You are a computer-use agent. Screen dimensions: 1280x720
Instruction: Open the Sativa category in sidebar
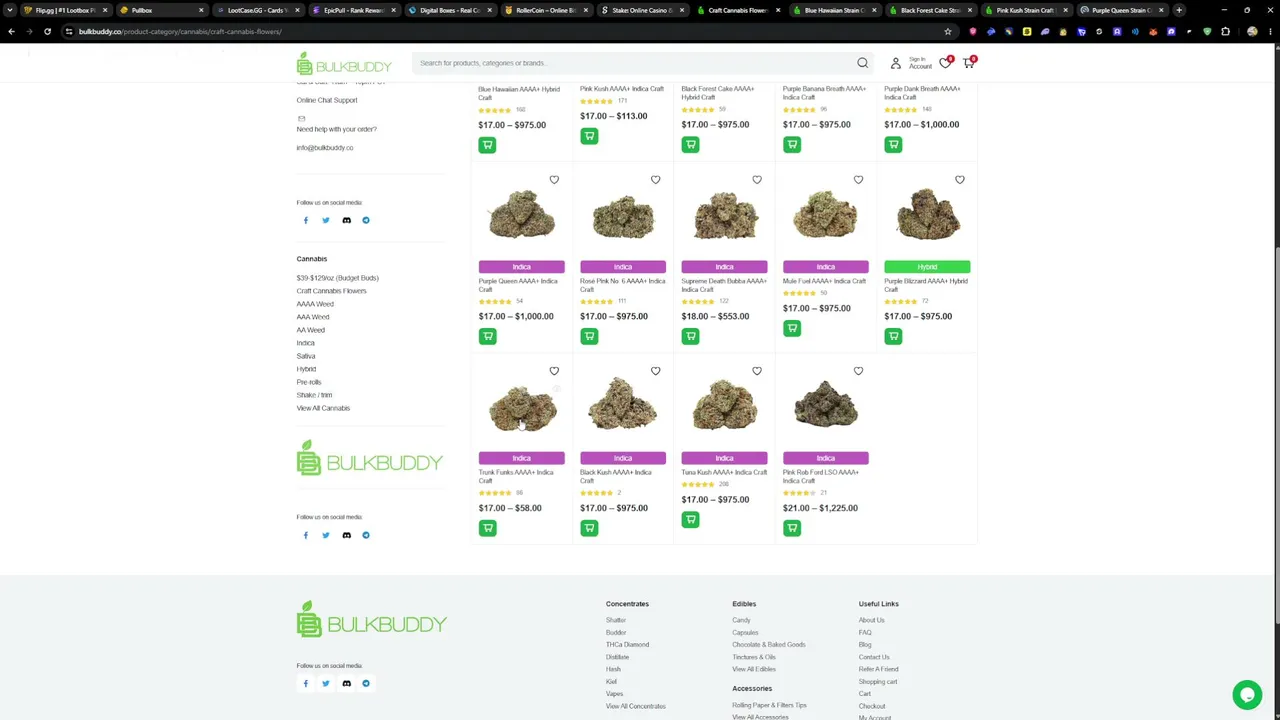tap(306, 356)
